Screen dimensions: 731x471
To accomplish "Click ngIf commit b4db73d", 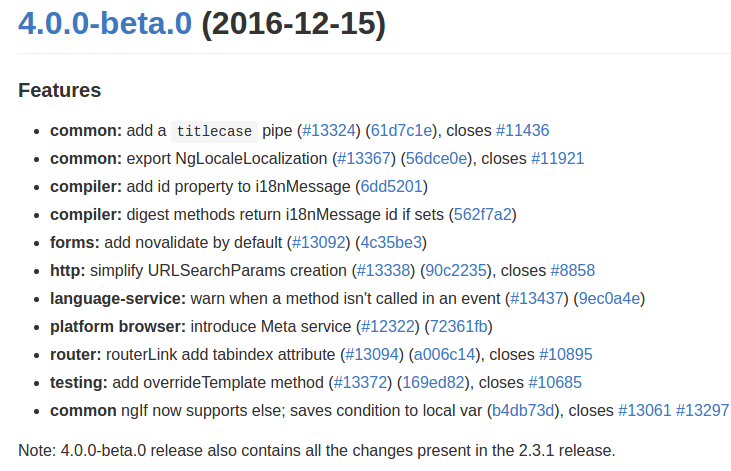I will (x=523, y=410).
